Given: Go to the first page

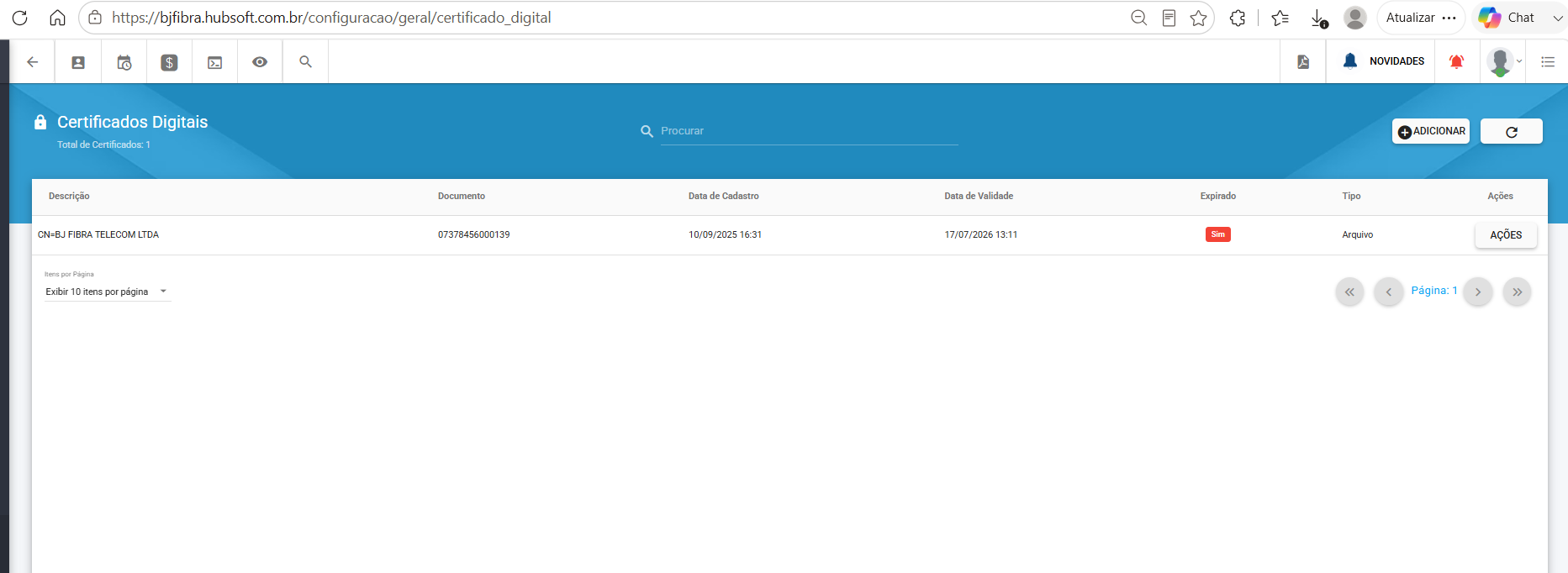Looking at the screenshot, I should [1349, 292].
